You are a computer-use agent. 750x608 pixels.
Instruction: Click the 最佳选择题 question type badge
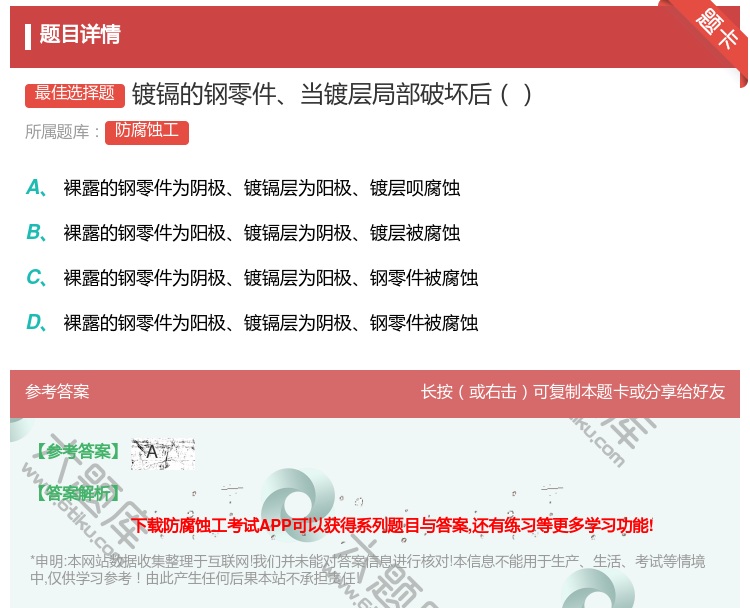pyautogui.click(x=75, y=95)
